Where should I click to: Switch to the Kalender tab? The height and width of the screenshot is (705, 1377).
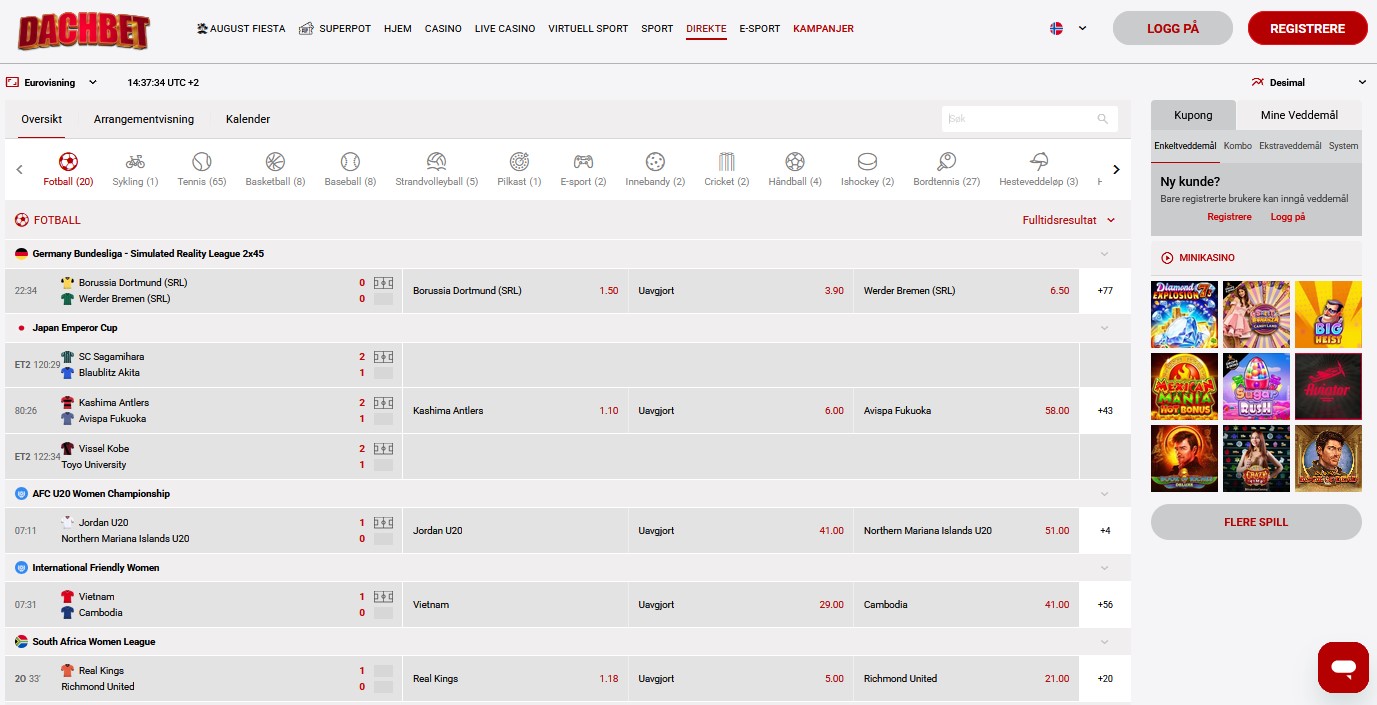[248, 119]
